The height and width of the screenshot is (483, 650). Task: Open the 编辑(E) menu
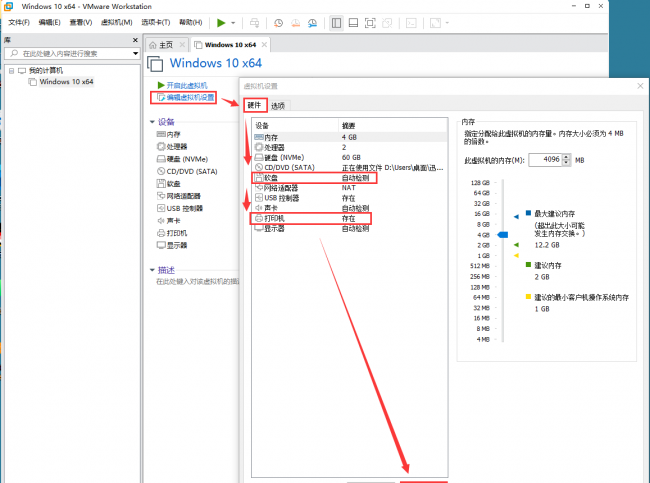coord(49,22)
